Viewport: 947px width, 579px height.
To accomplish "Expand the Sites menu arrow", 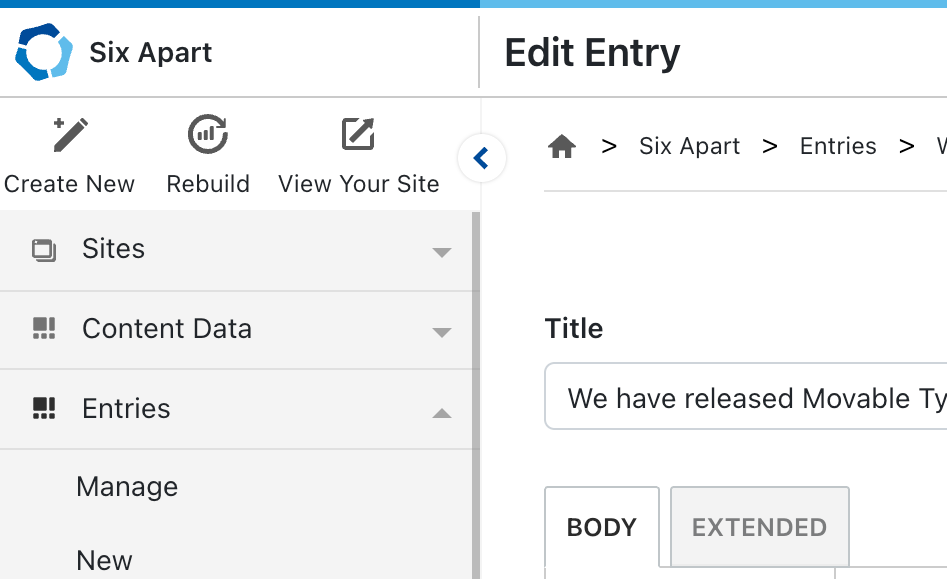I will pos(442,252).
